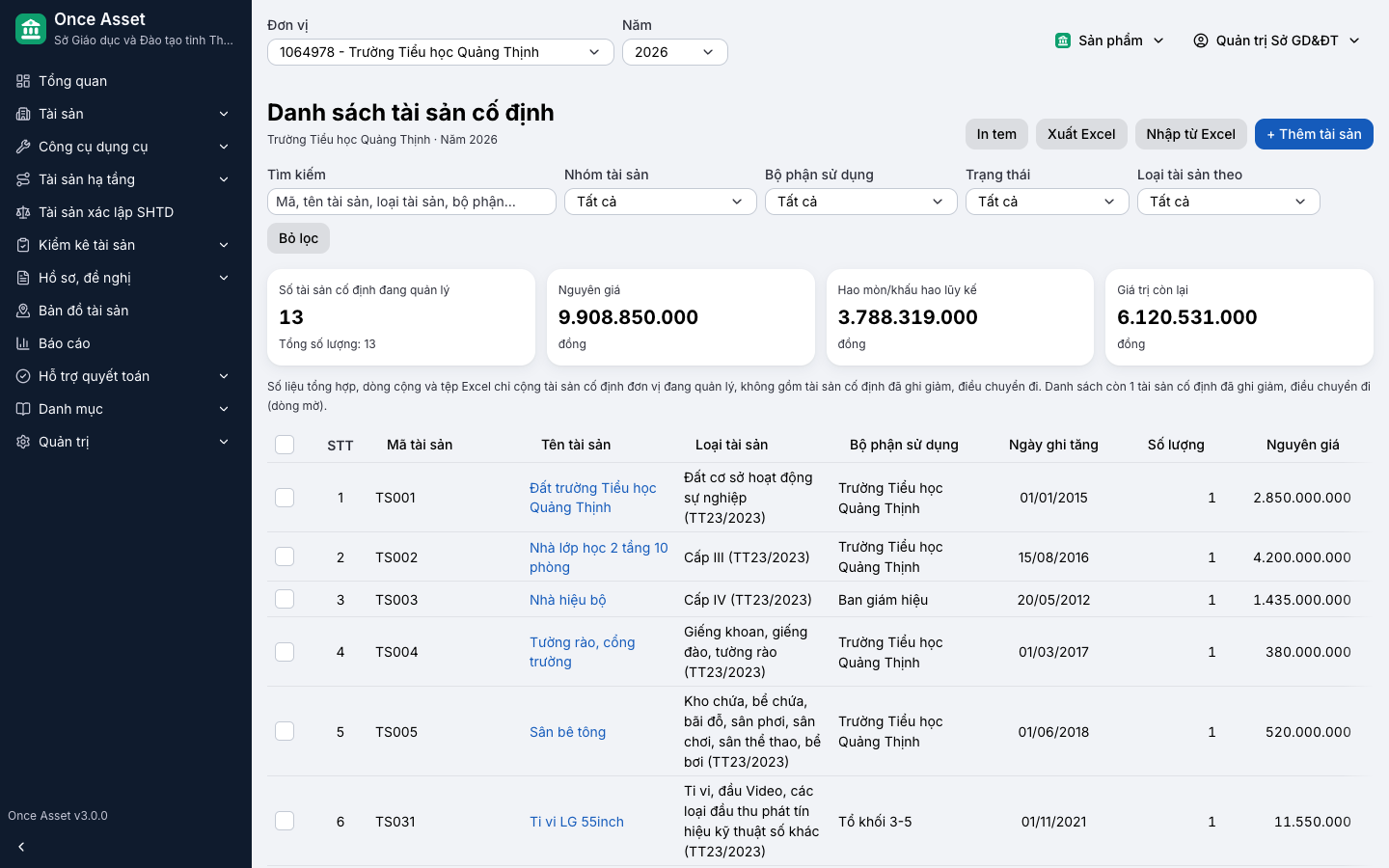Collapse the sidebar with the arrow icon
Screen dimensions: 1389x868
21,847
